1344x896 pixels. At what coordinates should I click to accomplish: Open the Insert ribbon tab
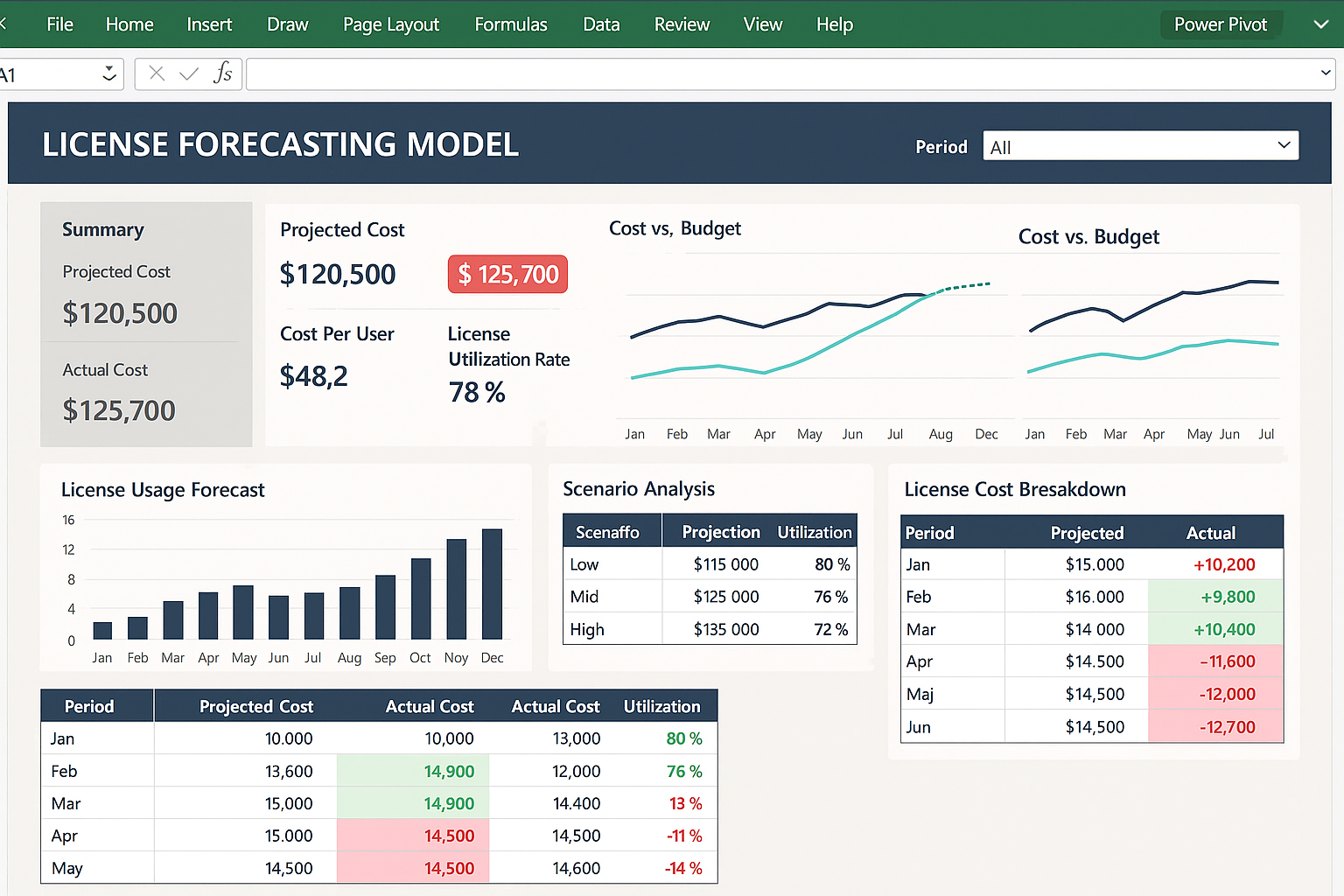tap(209, 24)
